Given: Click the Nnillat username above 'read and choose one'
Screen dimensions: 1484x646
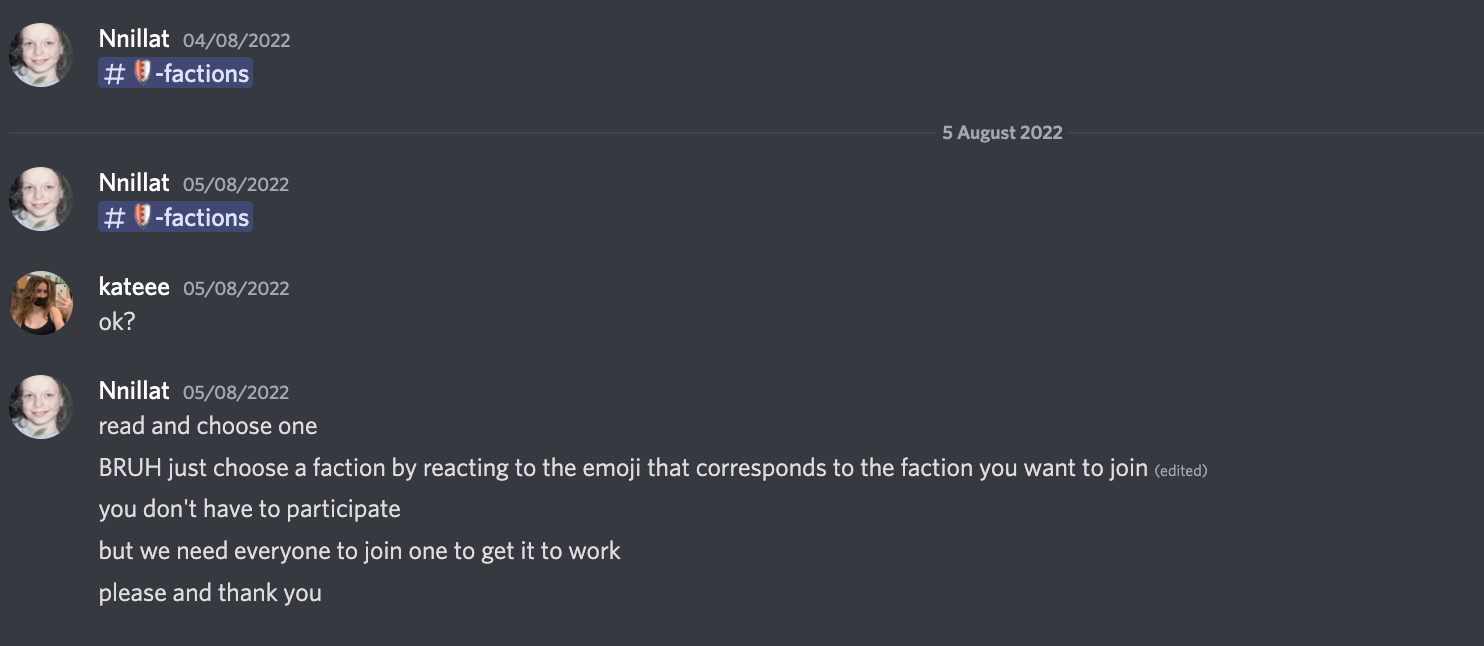Looking at the screenshot, I should [x=134, y=391].
